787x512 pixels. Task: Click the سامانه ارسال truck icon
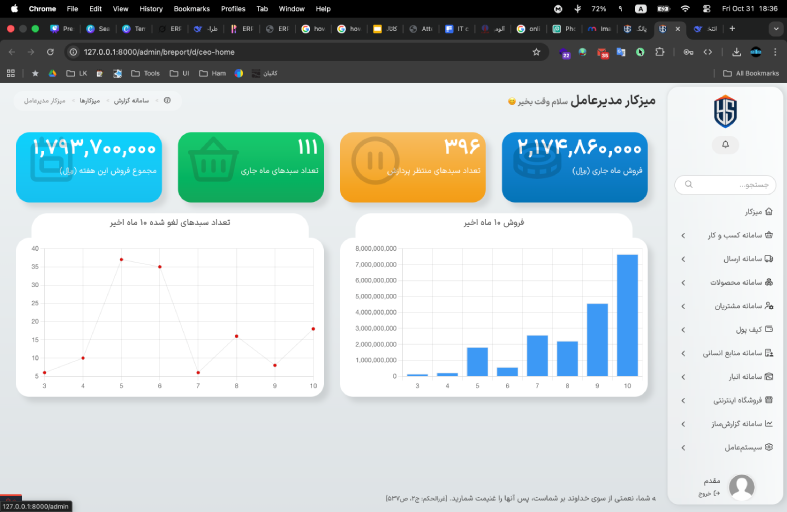[x=768, y=259]
